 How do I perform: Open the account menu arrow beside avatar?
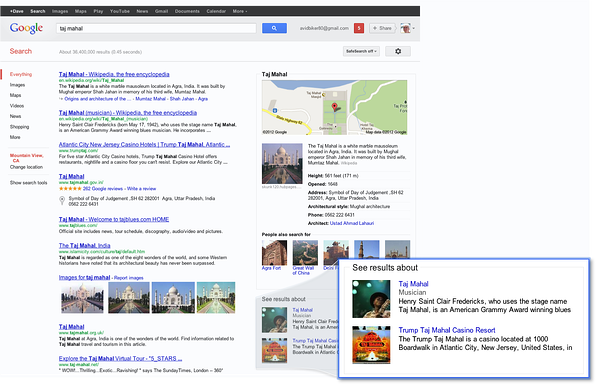[x=413, y=28]
